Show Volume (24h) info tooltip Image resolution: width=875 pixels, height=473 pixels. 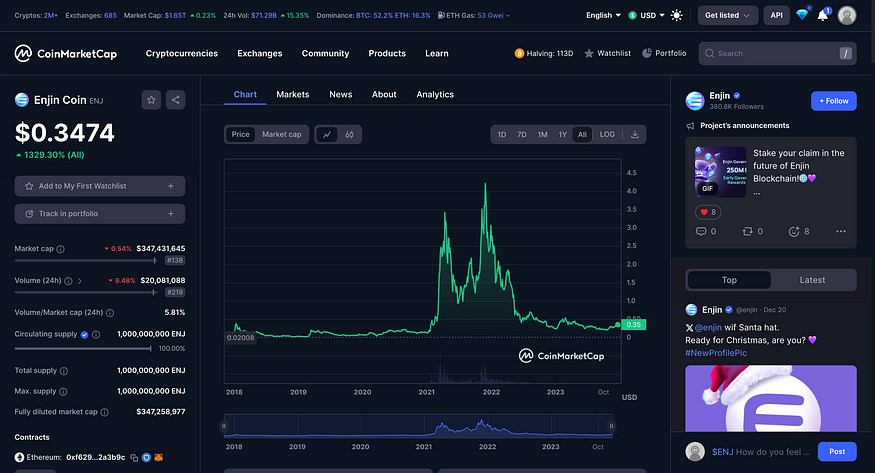[x=68, y=281]
